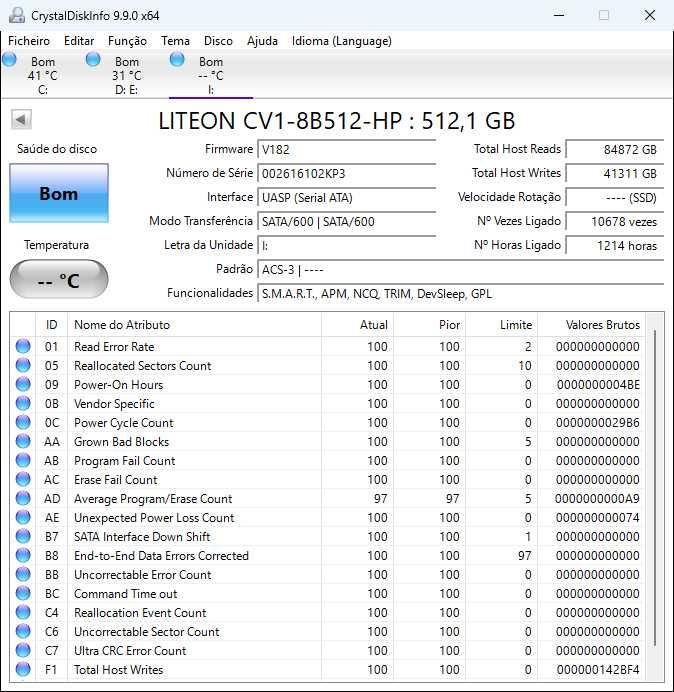Click the status orb for Power-On Hours
This screenshot has height=692, width=674.
tap(23, 384)
